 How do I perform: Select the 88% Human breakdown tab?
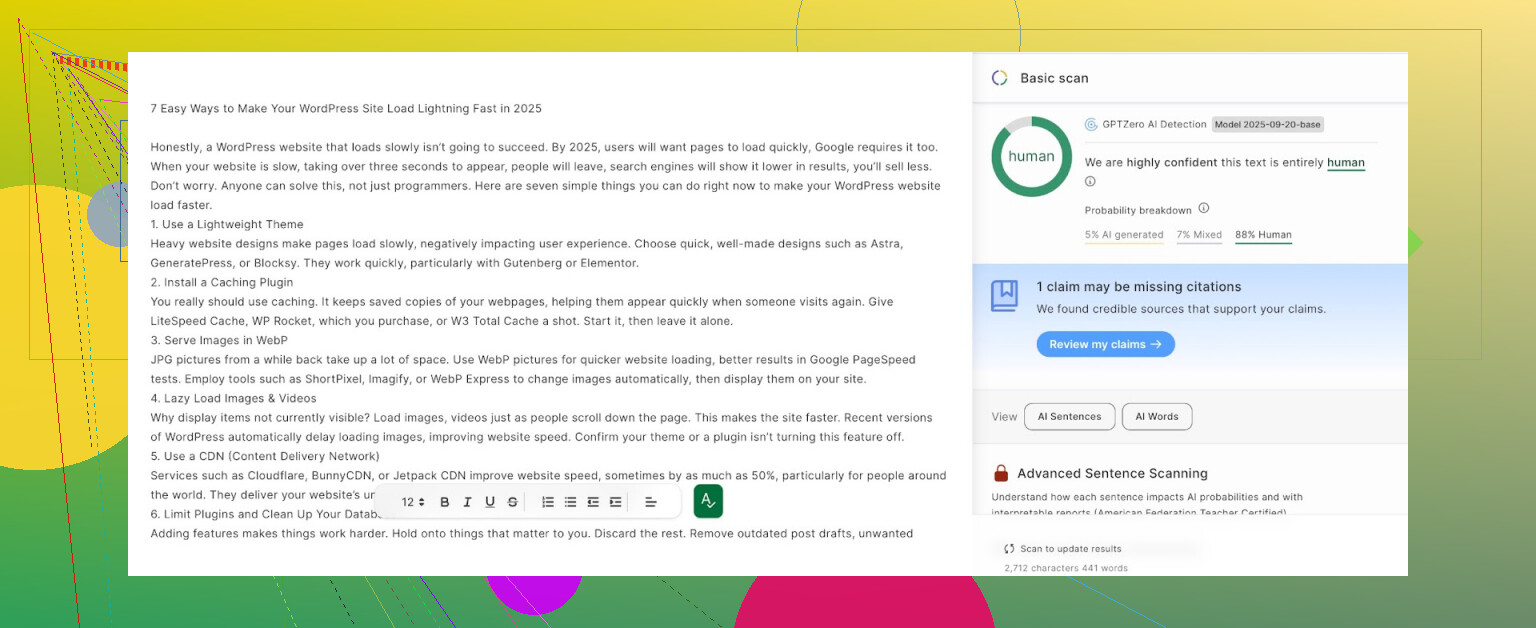coord(1263,235)
